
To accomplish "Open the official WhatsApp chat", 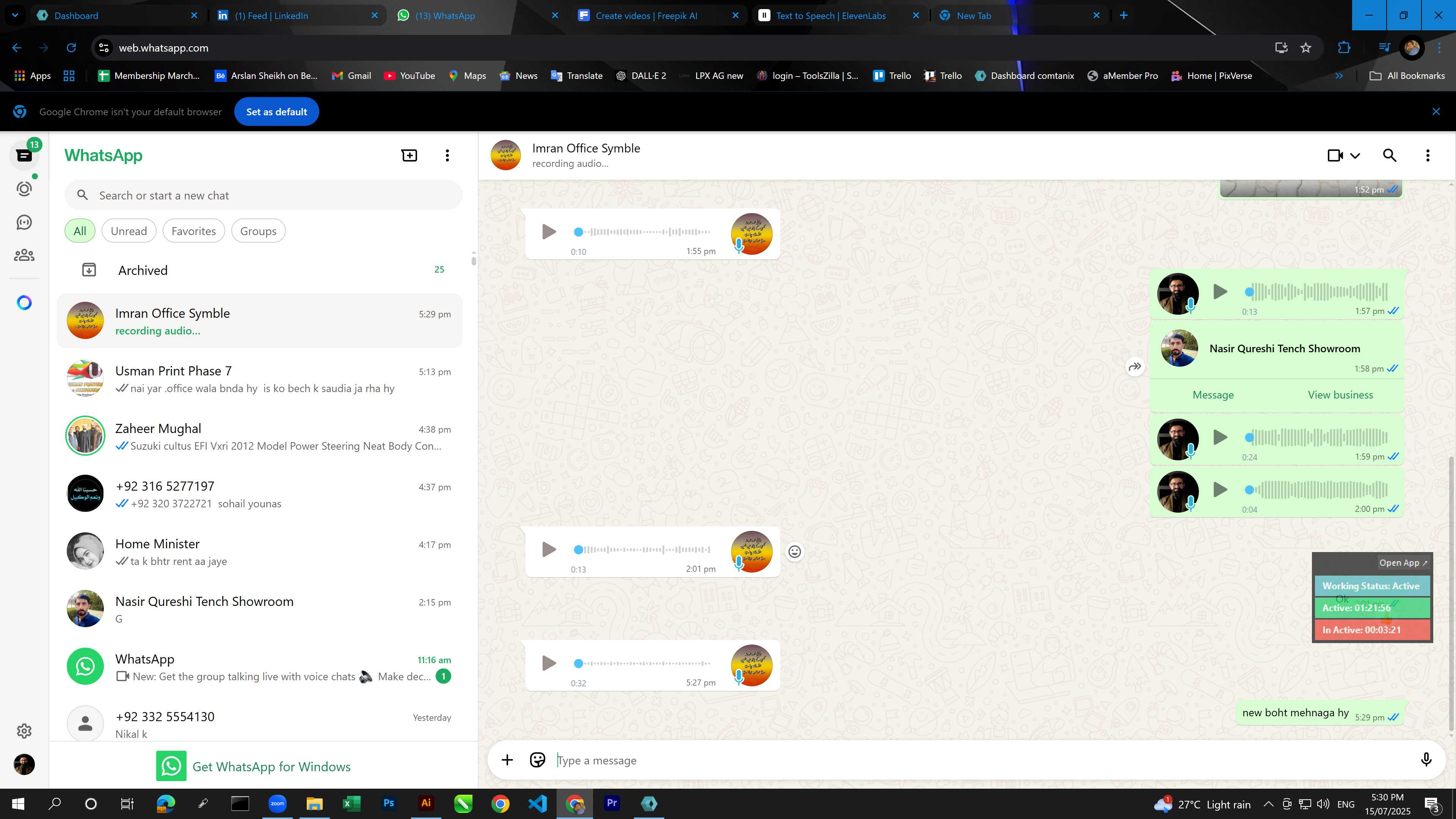I will point(260,667).
